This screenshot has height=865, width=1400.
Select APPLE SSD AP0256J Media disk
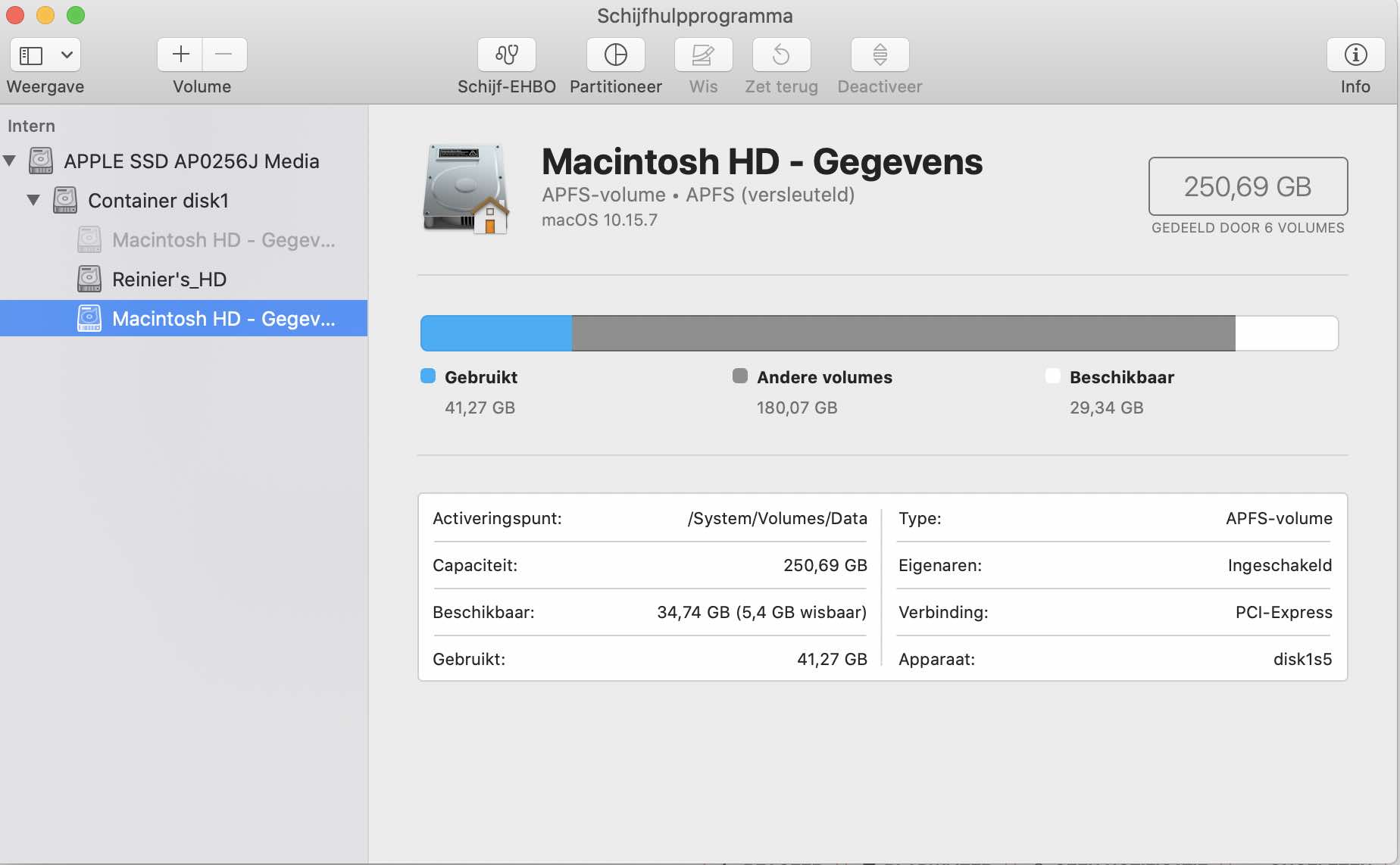pos(183,161)
